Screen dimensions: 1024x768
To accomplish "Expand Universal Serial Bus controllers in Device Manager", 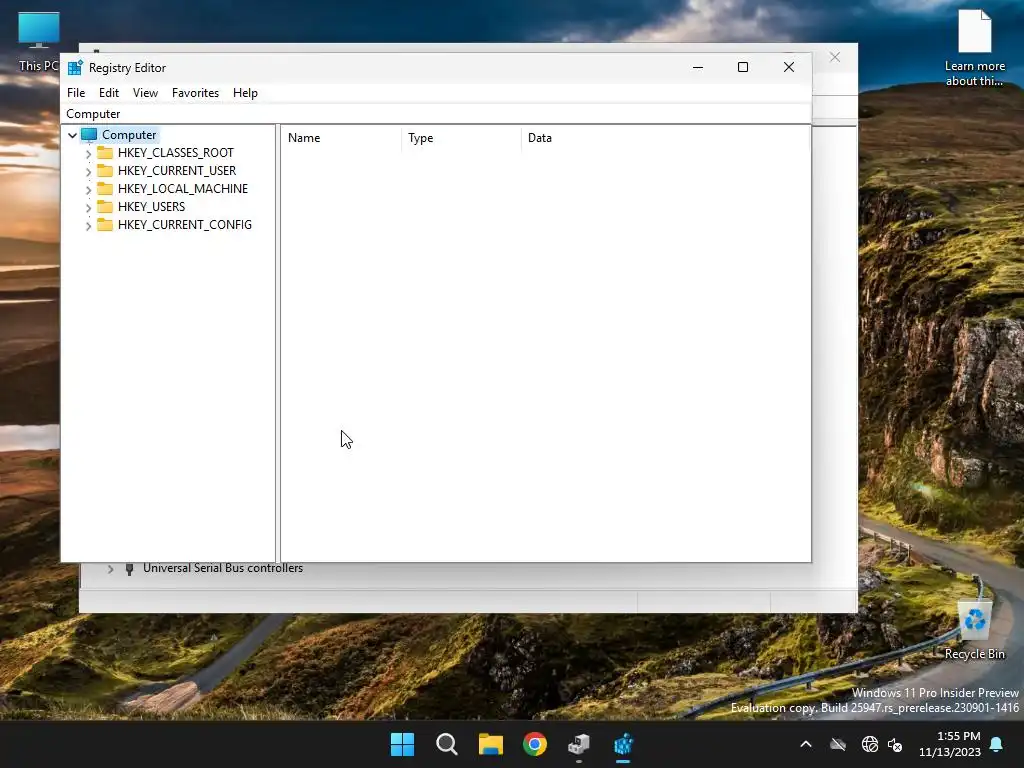I will [110, 569].
